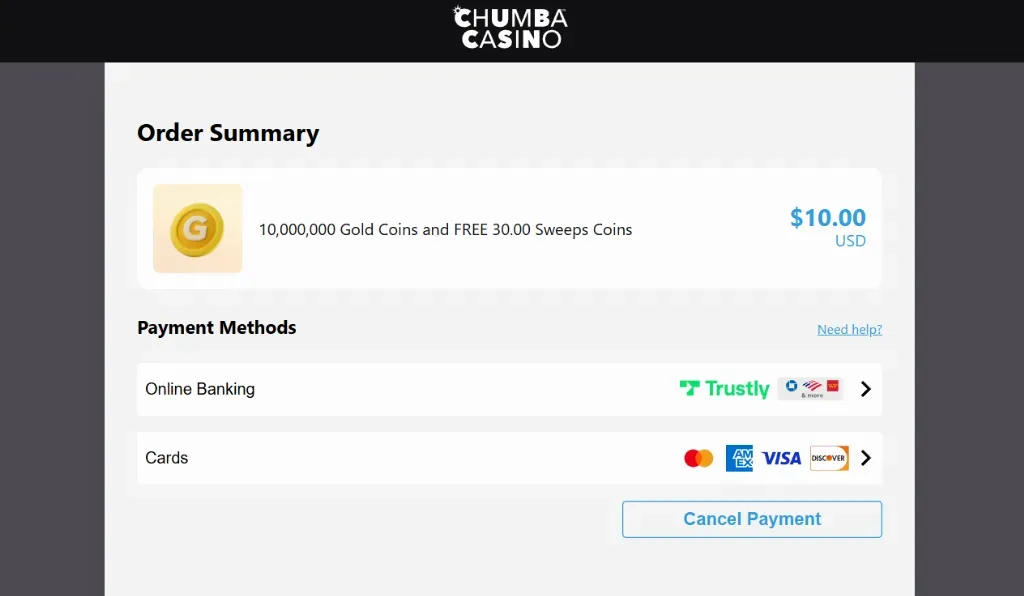Click the Wells Fargo icon
The width and height of the screenshot is (1024, 596).
pos(833,385)
